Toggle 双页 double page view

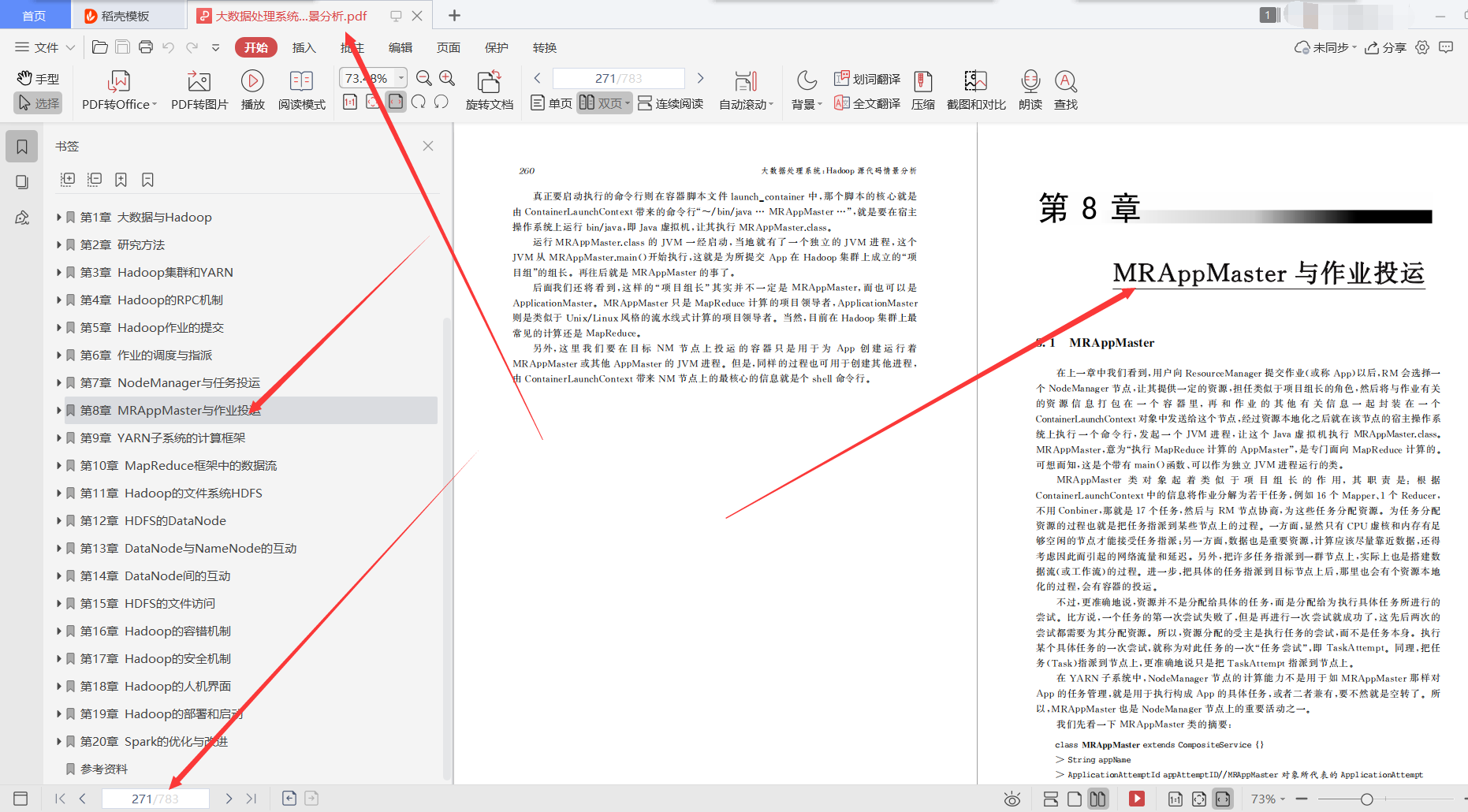(605, 103)
